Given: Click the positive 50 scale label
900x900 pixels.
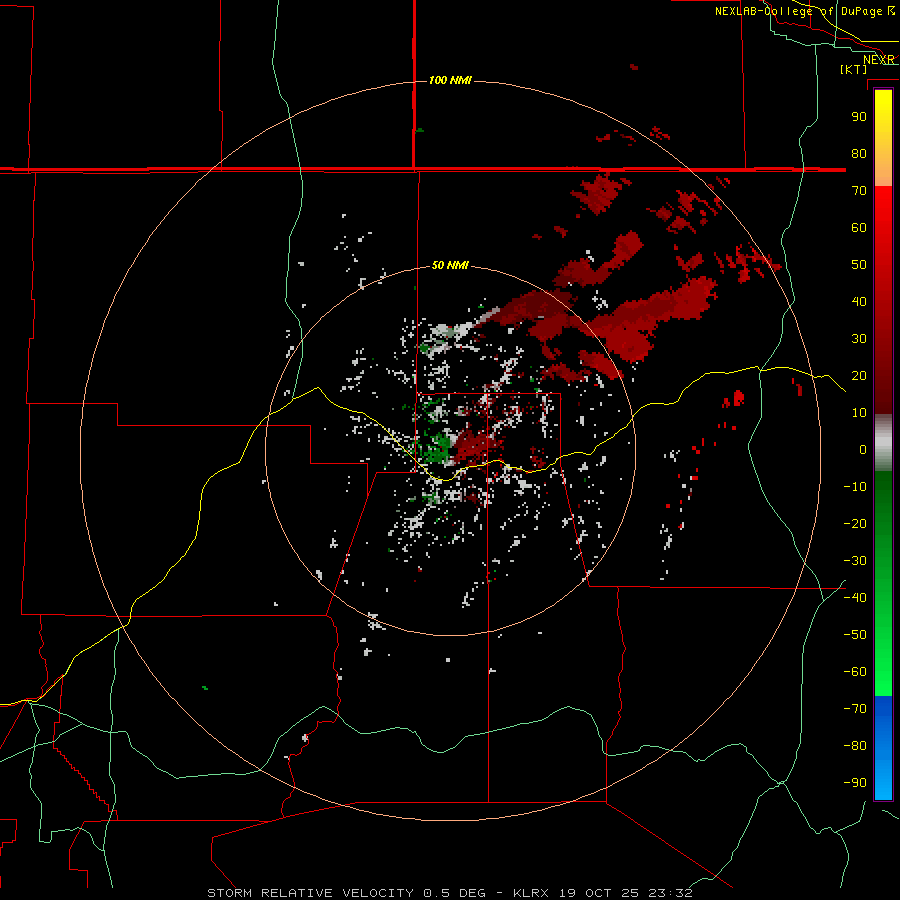Looking at the screenshot, I should point(859,265).
